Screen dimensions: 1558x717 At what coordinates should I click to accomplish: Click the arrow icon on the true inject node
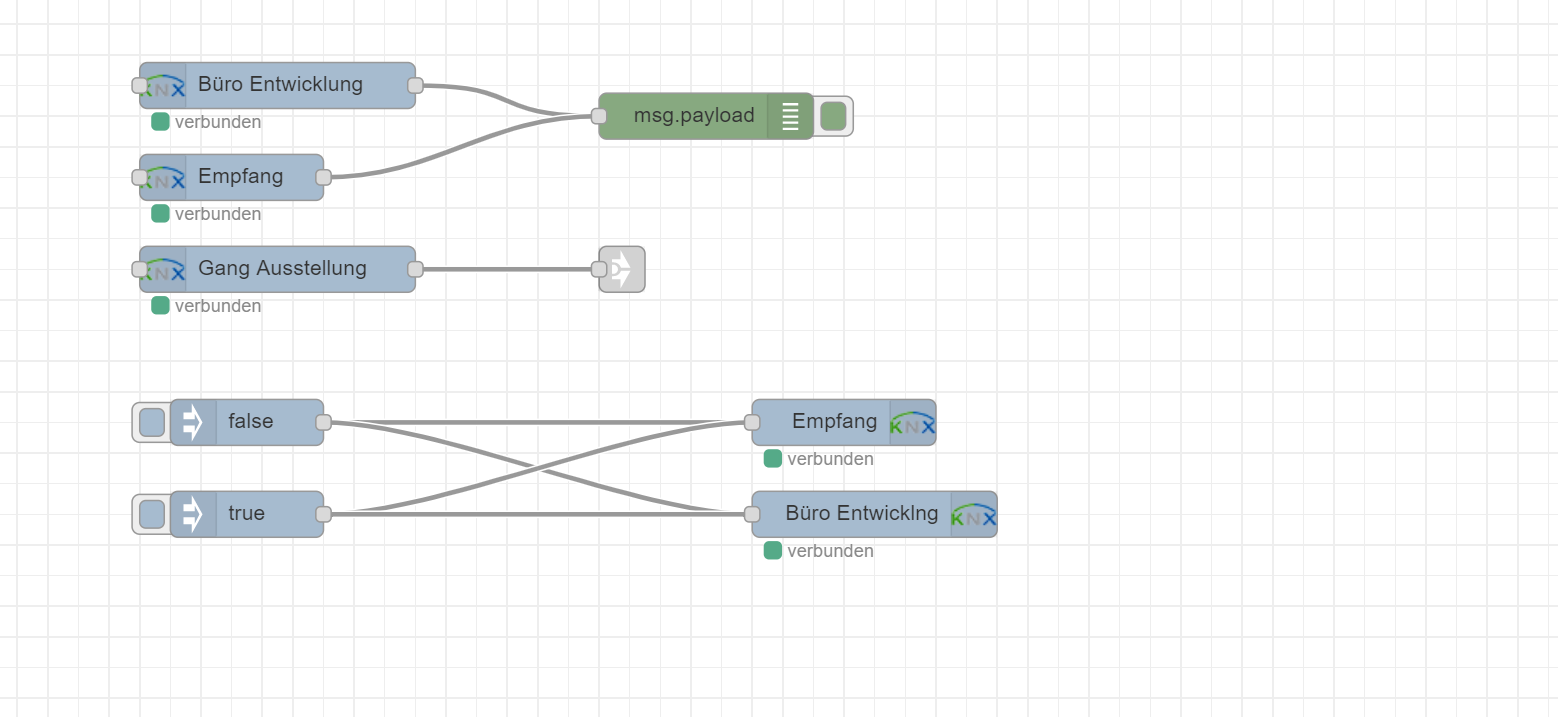pos(193,515)
